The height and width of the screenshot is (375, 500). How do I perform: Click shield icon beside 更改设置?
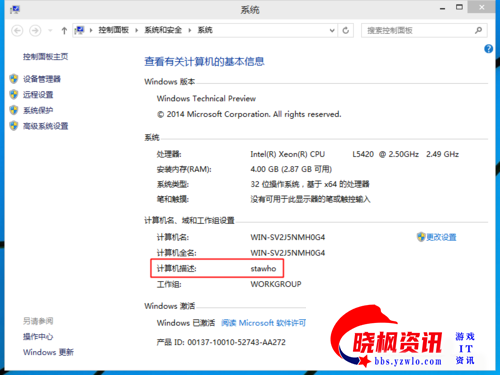coord(421,237)
